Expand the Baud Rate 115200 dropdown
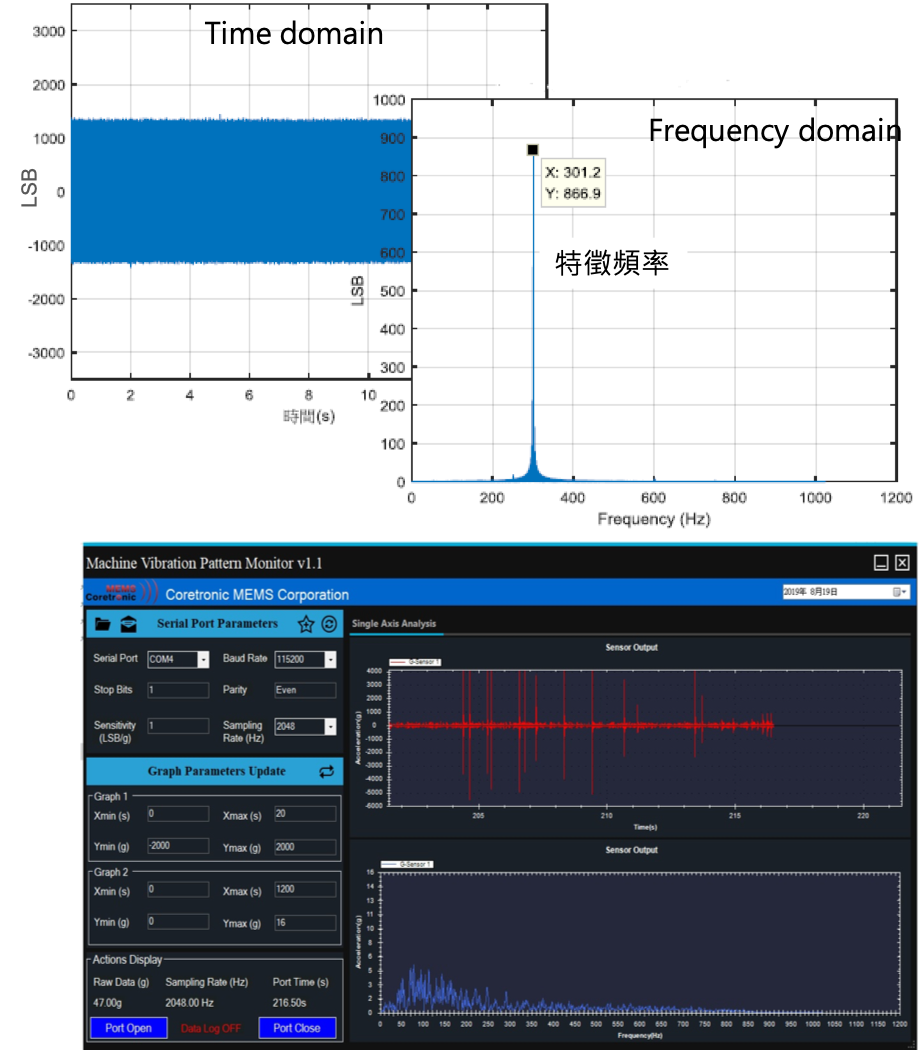 coord(330,660)
